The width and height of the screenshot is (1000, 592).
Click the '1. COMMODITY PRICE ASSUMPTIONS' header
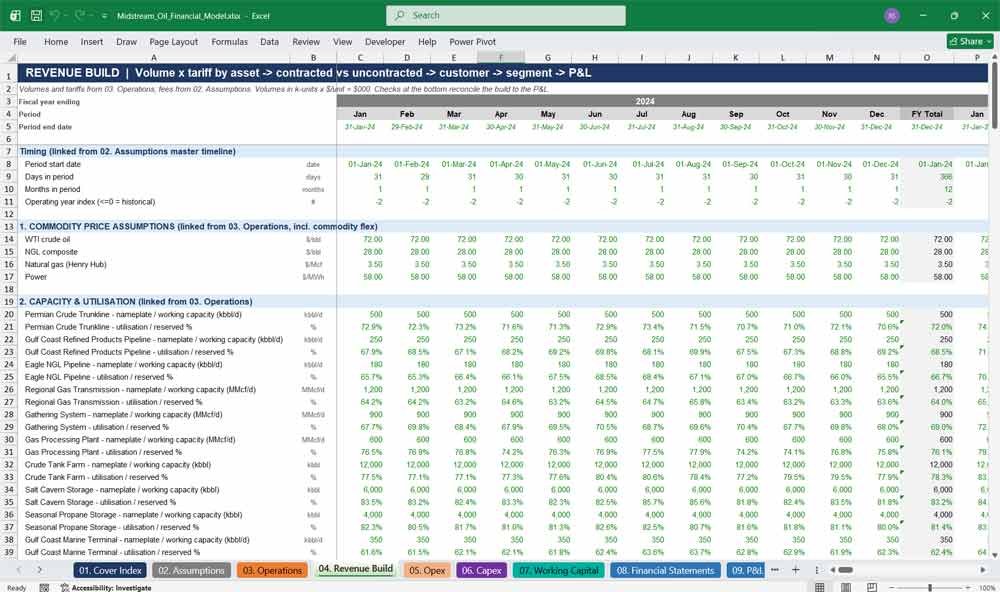198,226
